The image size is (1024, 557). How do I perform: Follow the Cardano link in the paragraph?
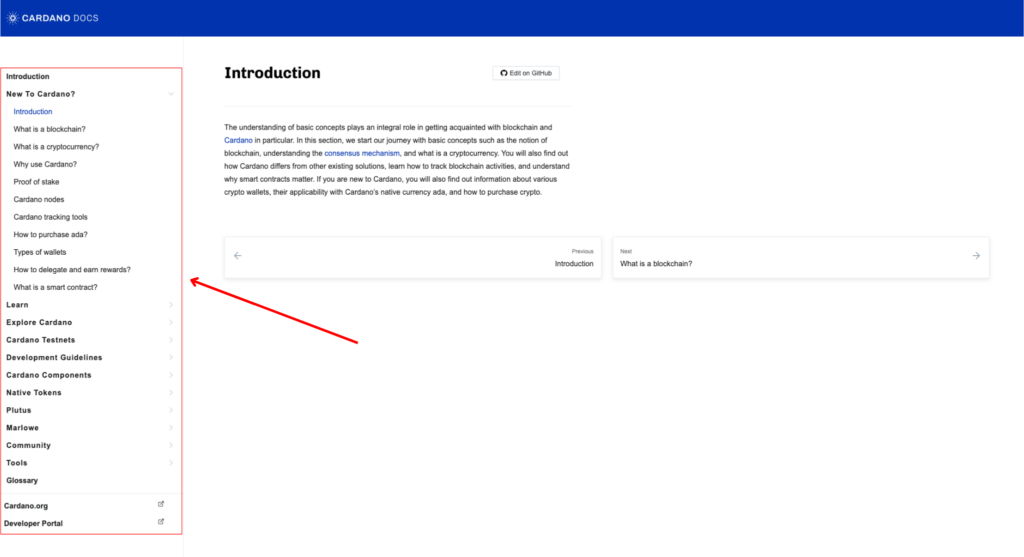coord(238,141)
